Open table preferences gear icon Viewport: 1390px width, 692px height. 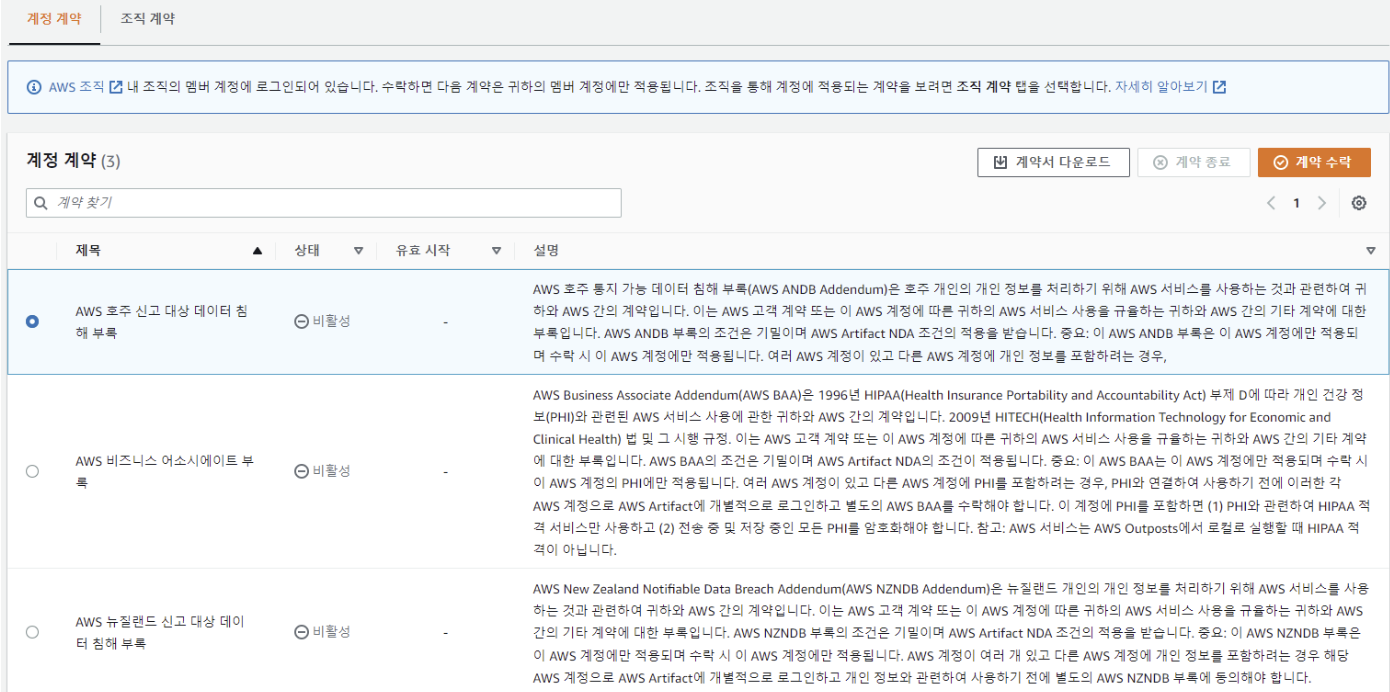point(1359,203)
